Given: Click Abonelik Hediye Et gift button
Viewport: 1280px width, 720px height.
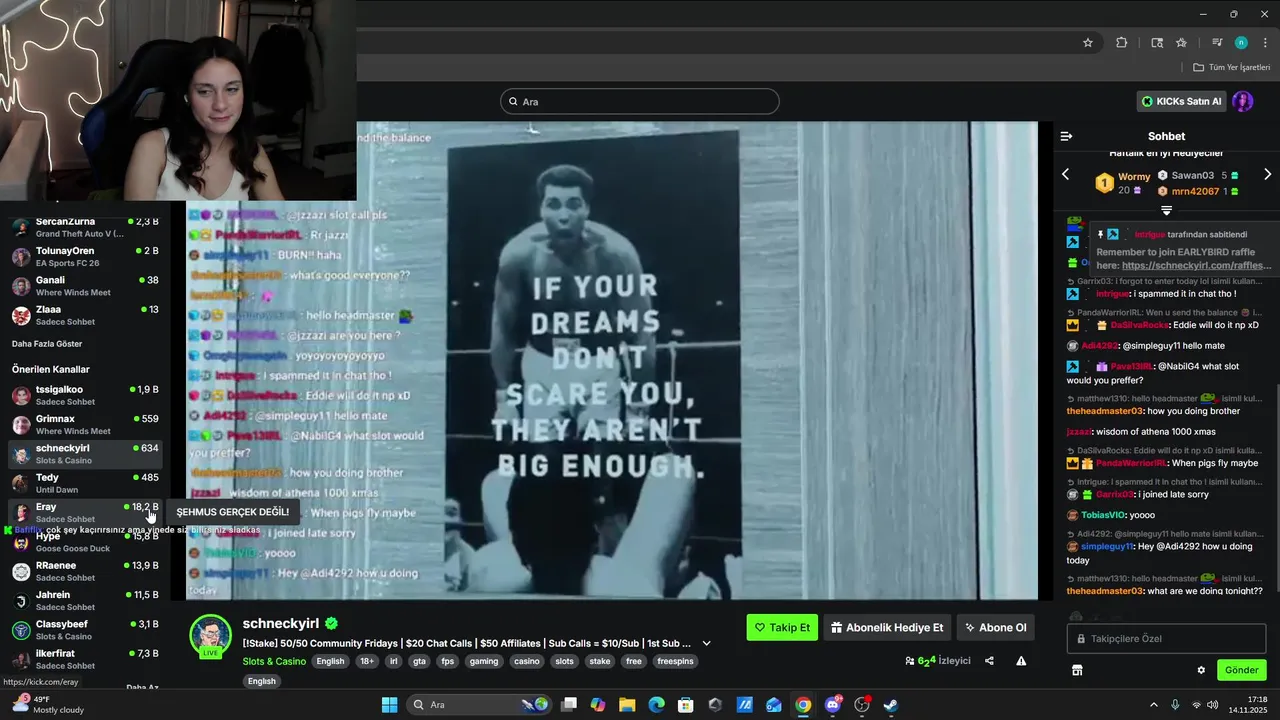Looking at the screenshot, I should pyautogui.click(x=887, y=628).
